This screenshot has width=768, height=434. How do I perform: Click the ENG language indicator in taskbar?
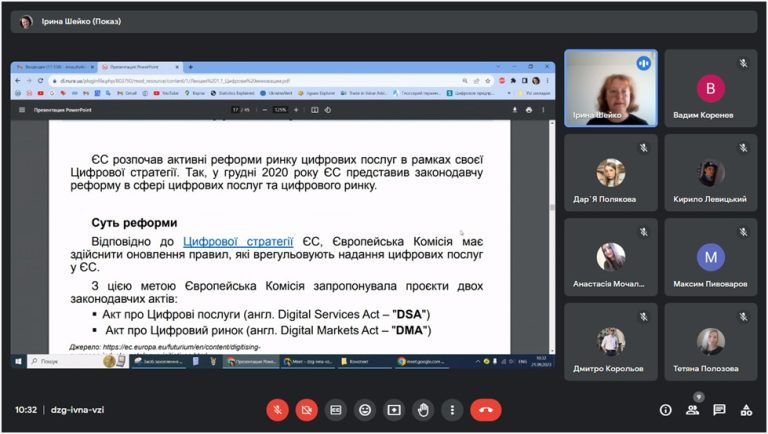coord(523,362)
